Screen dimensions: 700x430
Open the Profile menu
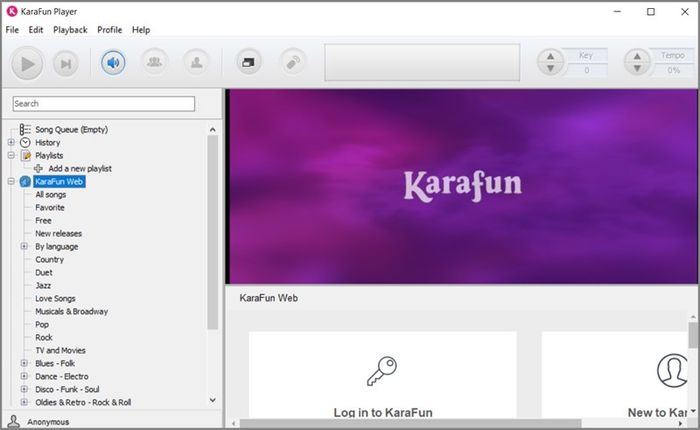109,30
